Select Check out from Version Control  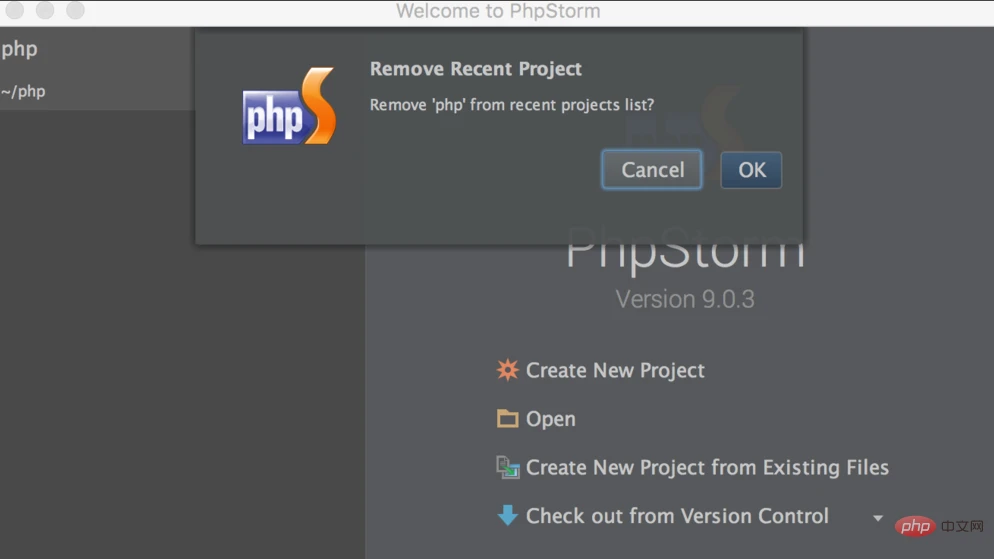pos(677,516)
